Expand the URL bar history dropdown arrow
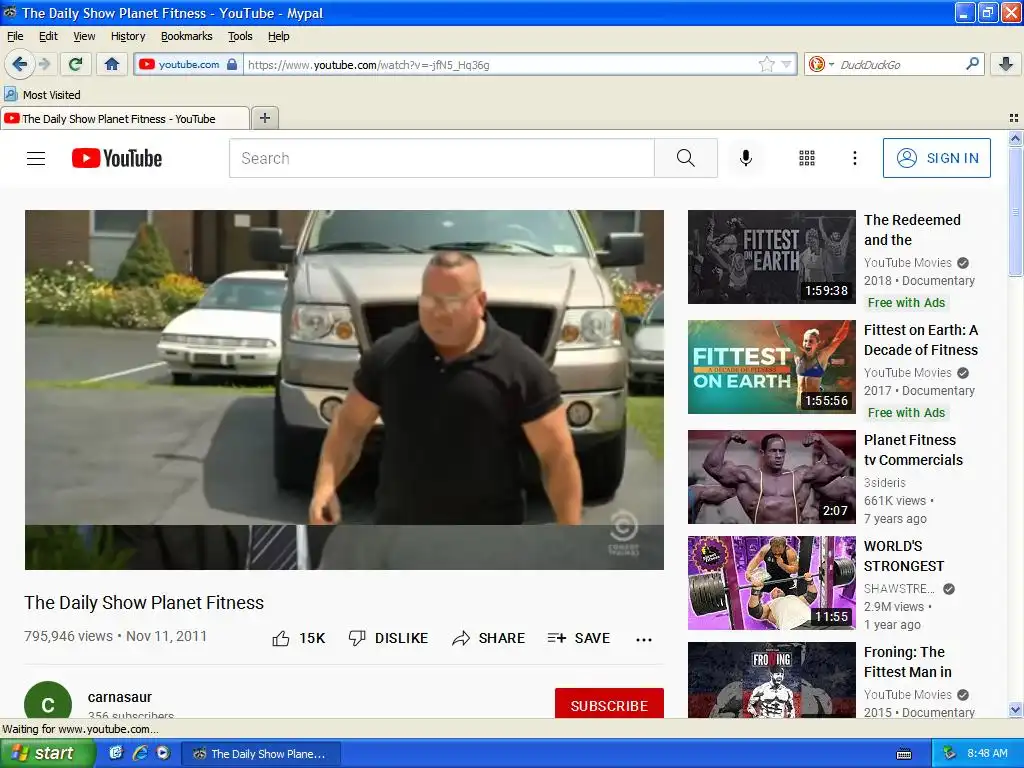 (787, 65)
